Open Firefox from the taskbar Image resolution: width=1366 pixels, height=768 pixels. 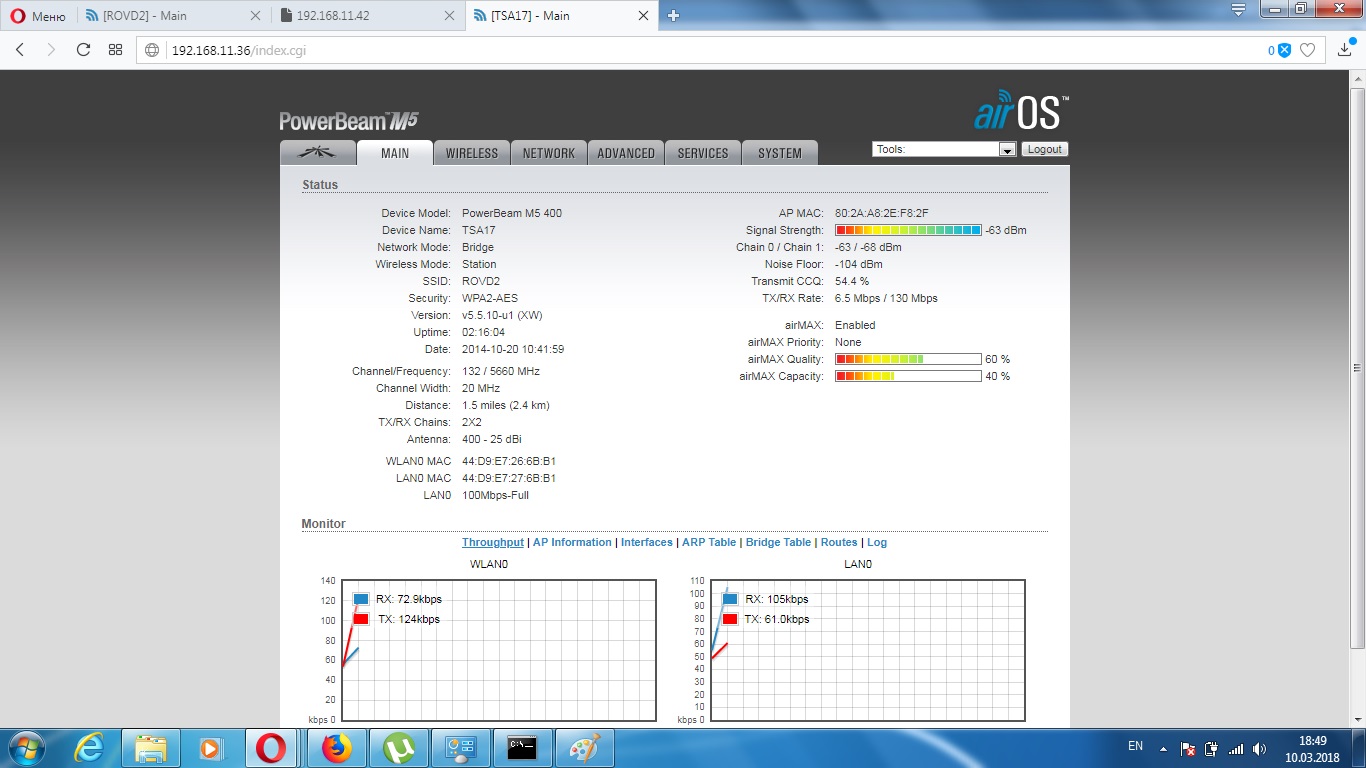337,748
